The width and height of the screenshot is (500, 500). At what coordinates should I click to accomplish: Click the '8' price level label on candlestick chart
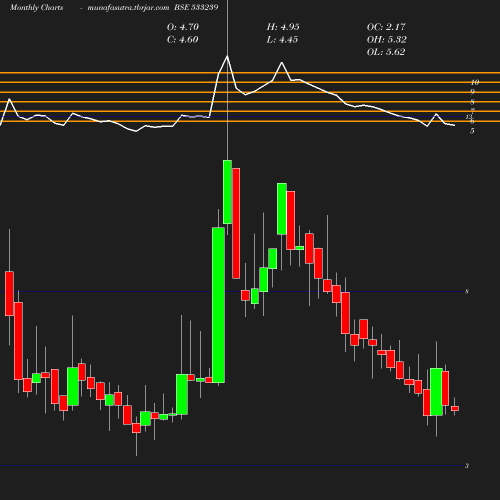point(467,292)
